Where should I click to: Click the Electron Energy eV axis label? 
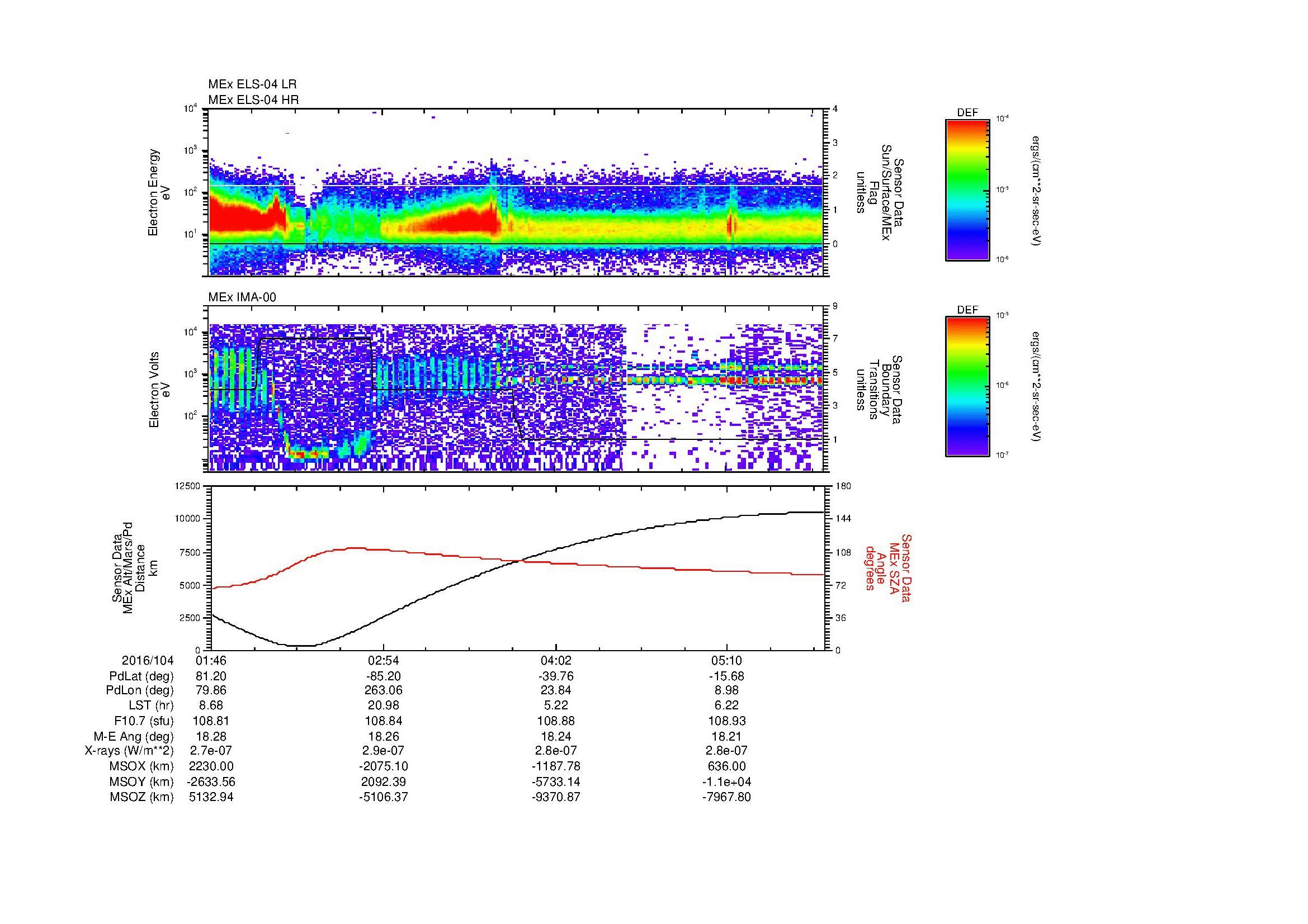click(x=159, y=192)
